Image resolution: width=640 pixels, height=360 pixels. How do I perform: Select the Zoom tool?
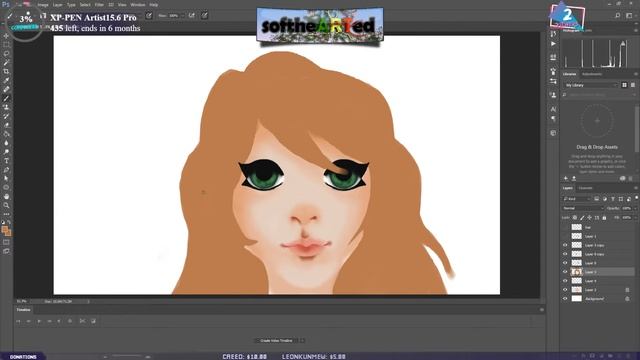point(6,205)
